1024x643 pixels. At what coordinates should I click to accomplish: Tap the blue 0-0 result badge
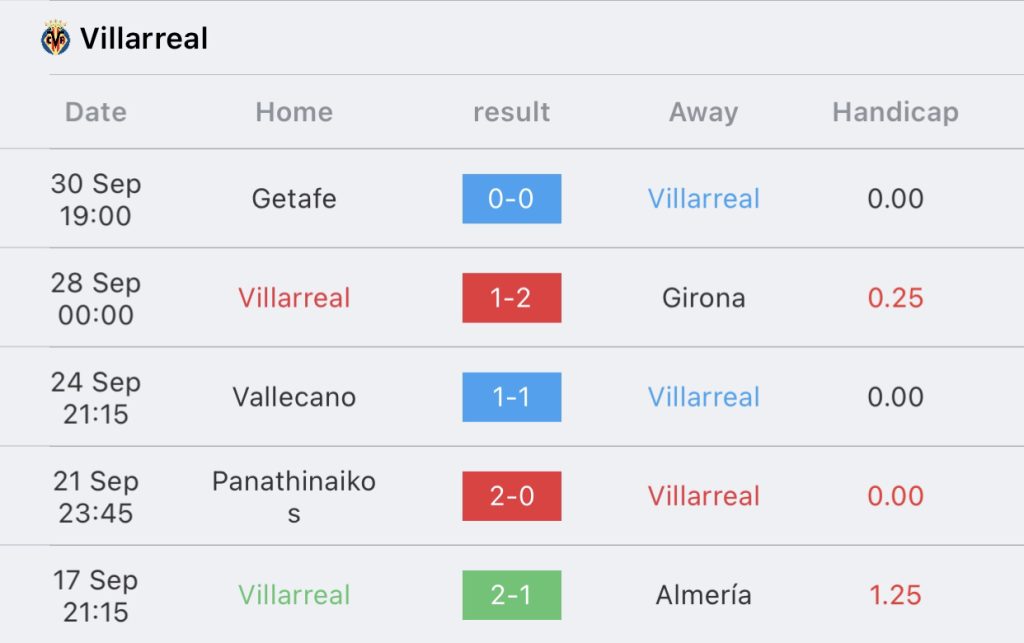[511, 198]
